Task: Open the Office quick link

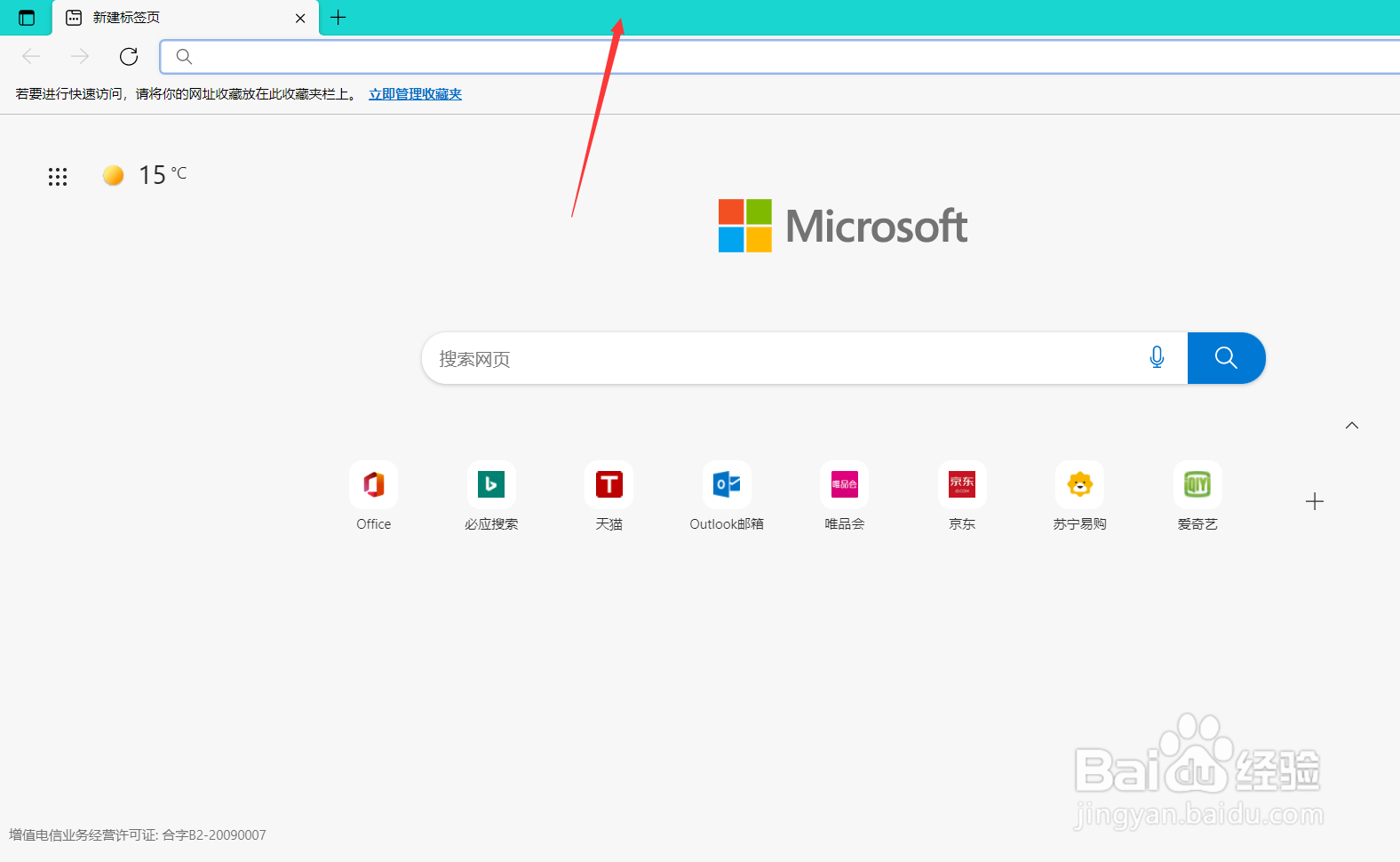Action: [x=373, y=497]
